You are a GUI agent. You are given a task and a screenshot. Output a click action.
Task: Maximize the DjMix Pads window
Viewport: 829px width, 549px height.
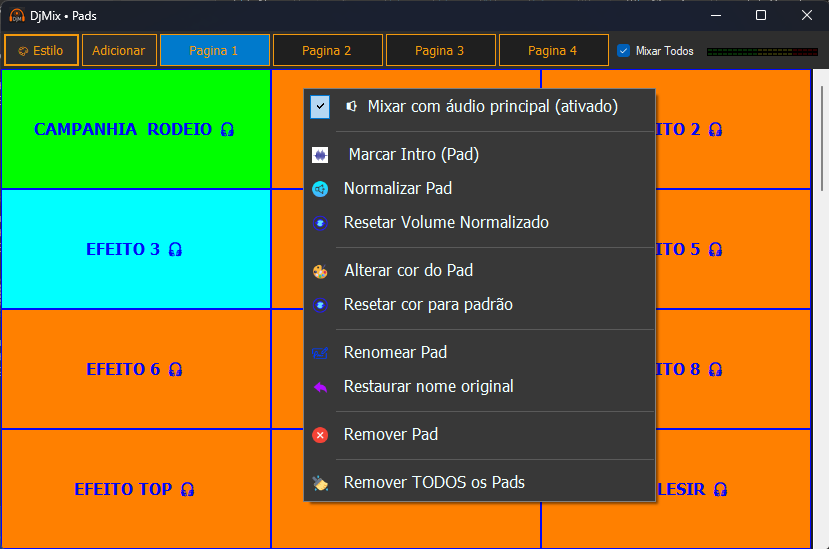[761, 15]
